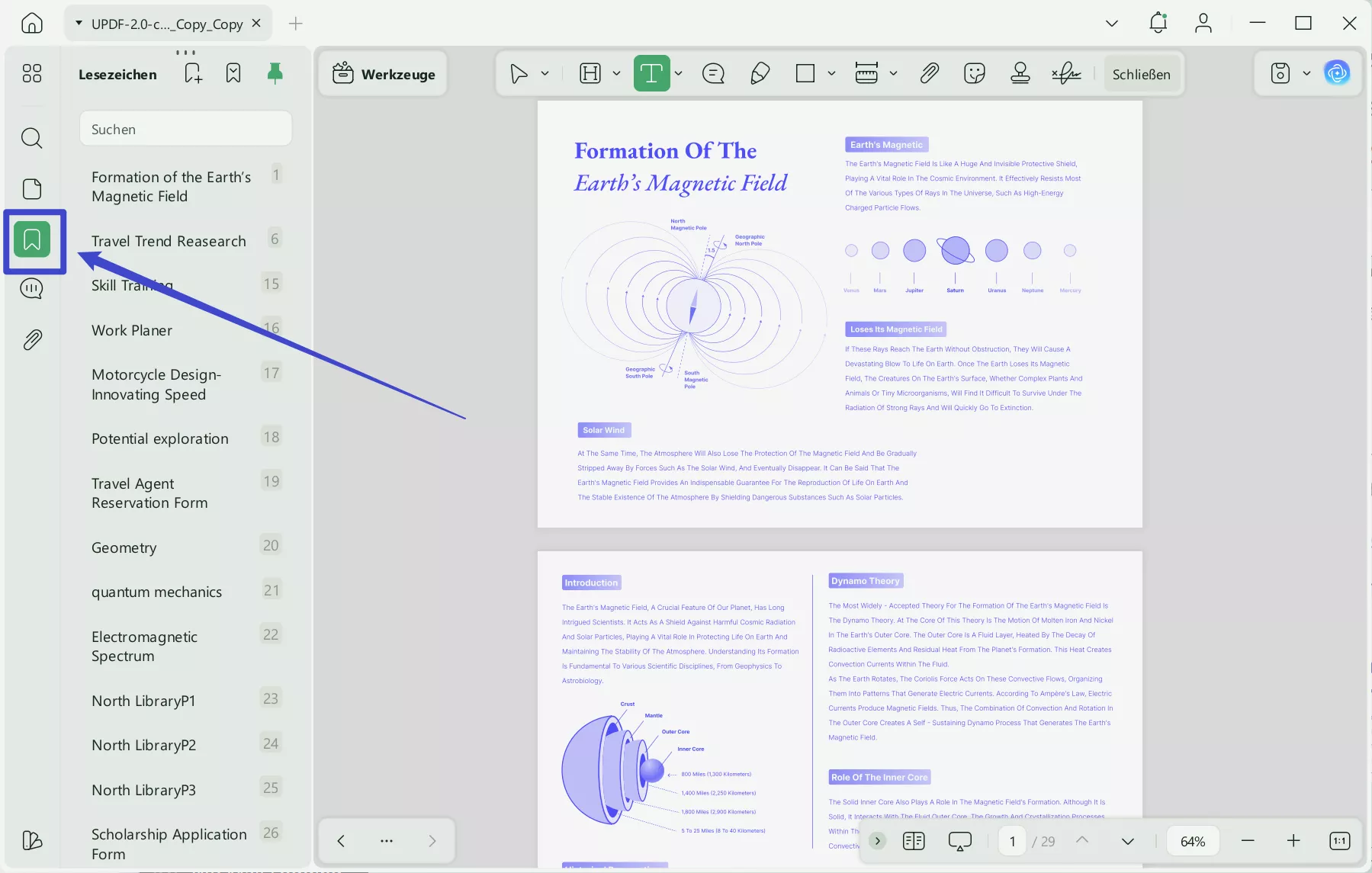Expand the rectangle shape dropdown arrow
The height and width of the screenshot is (873, 1372).
[x=831, y=74]
